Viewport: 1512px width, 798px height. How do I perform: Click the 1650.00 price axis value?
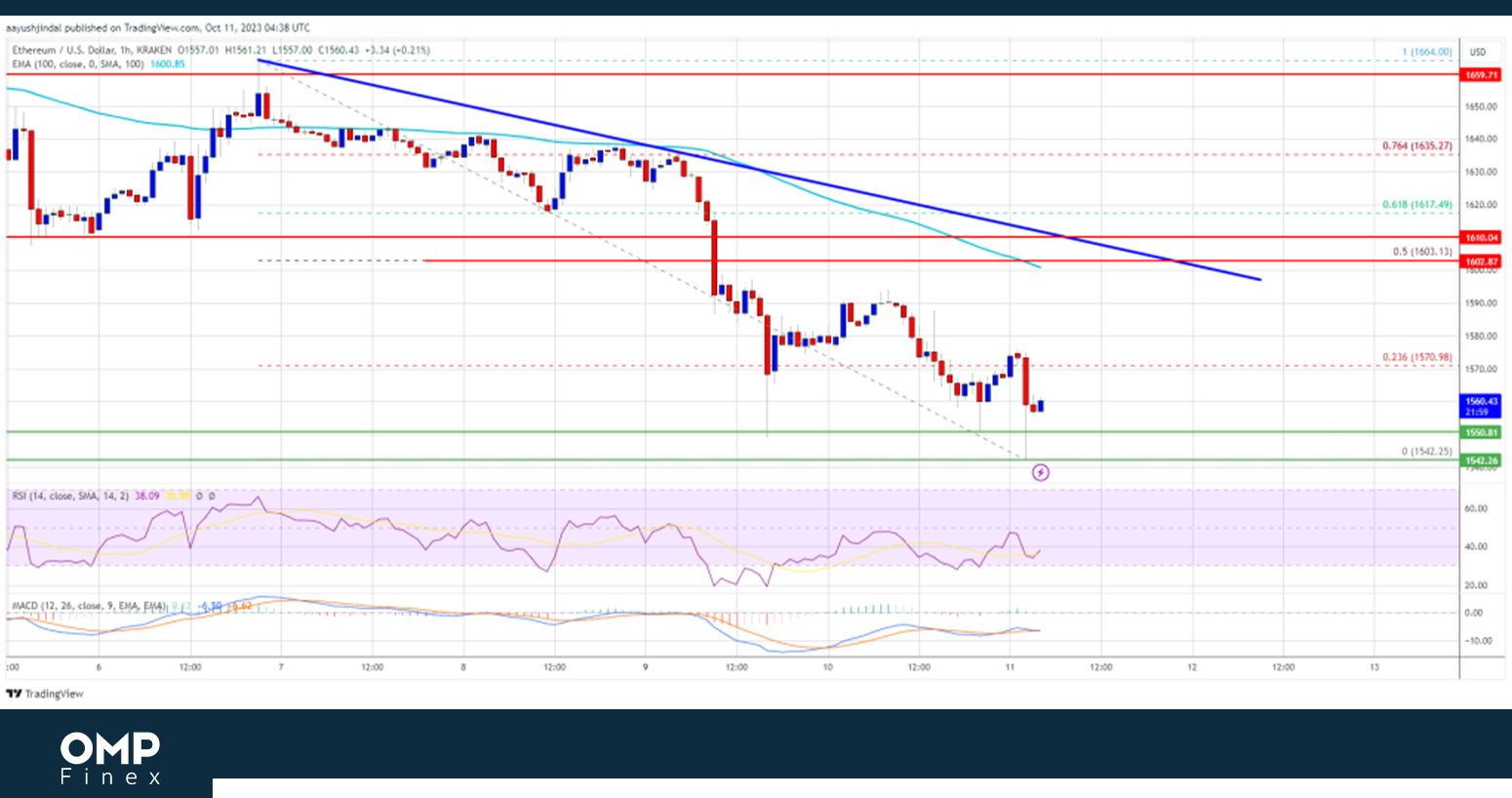click(1480, 106)
